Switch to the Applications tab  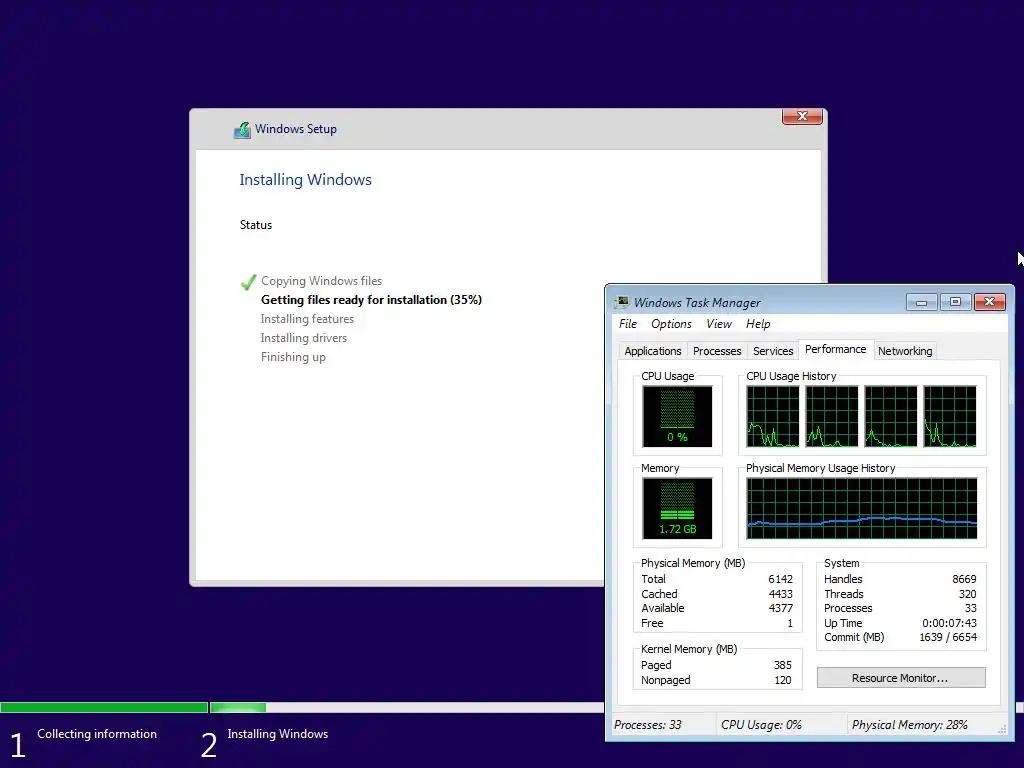coord(652,351)
